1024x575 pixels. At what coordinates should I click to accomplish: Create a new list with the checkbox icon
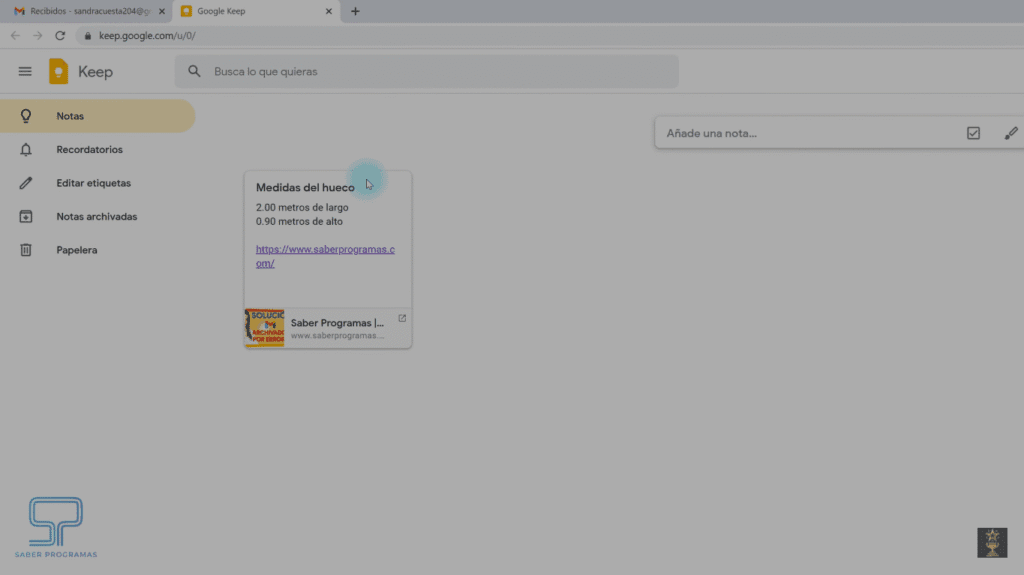(x=973, y=133)
